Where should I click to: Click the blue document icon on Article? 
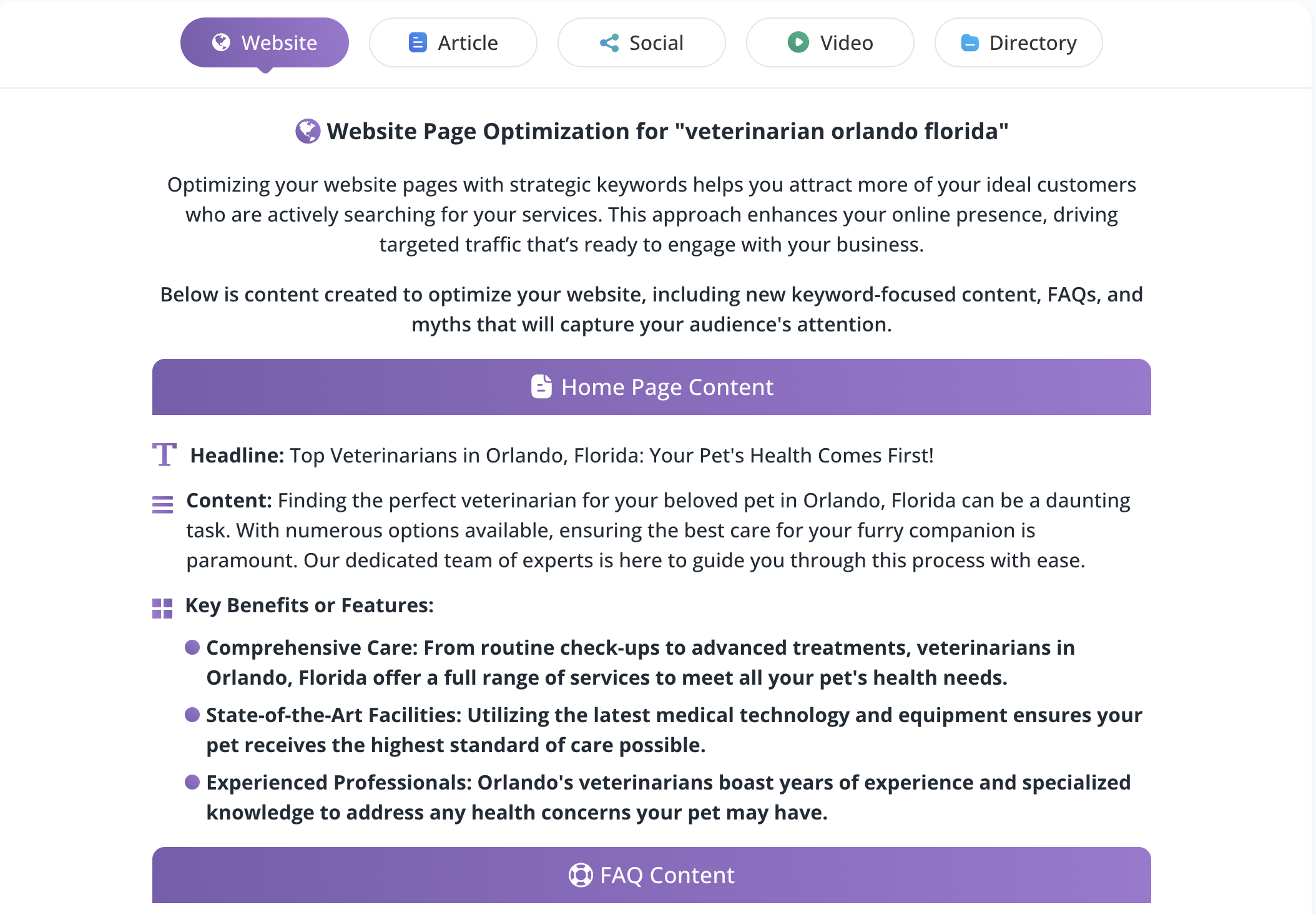coord(418,42)
